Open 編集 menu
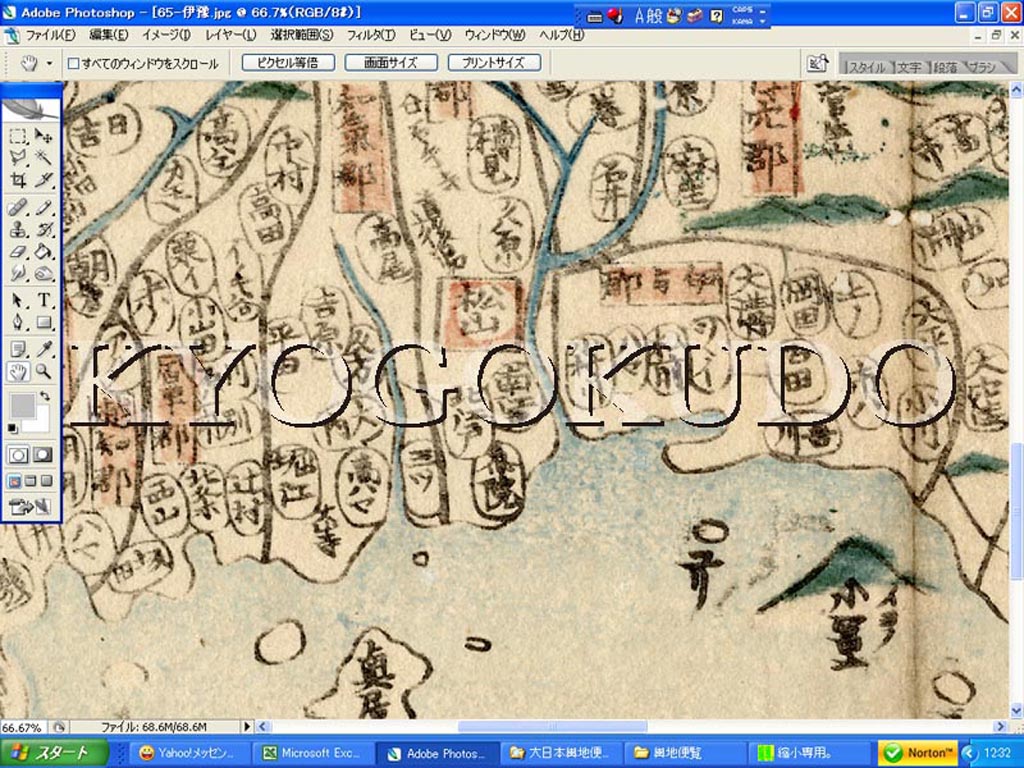The height and width of the screenshot is (768, 1024). pyautogui.click(x=108, y=35)
